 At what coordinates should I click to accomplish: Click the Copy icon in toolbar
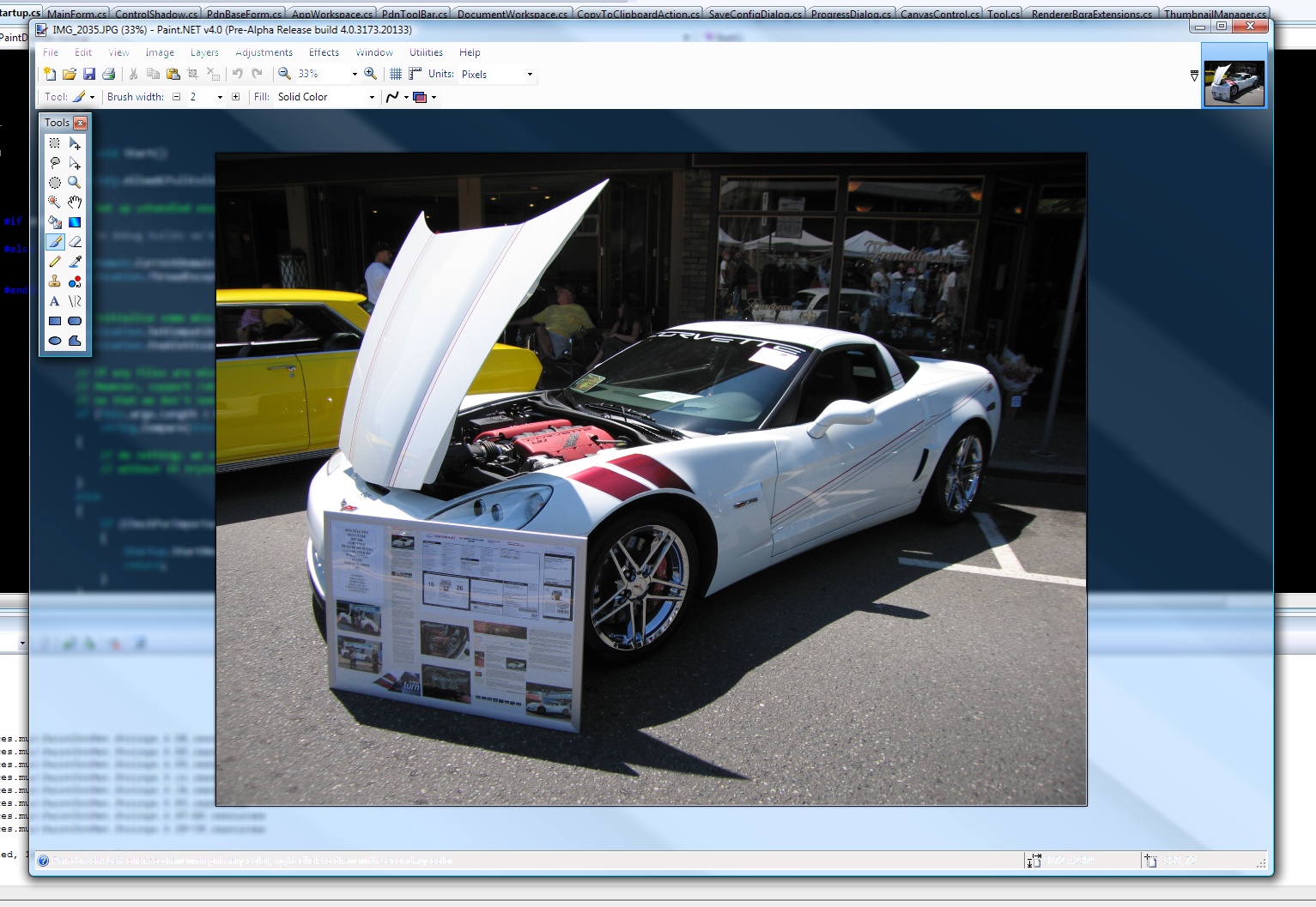pyautogui.click(x=154, y=74)
